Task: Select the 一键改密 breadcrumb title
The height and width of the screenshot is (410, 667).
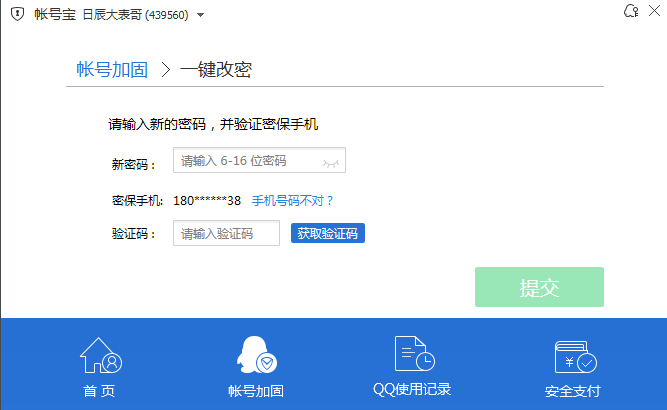Action: click(x=215, y=70)
